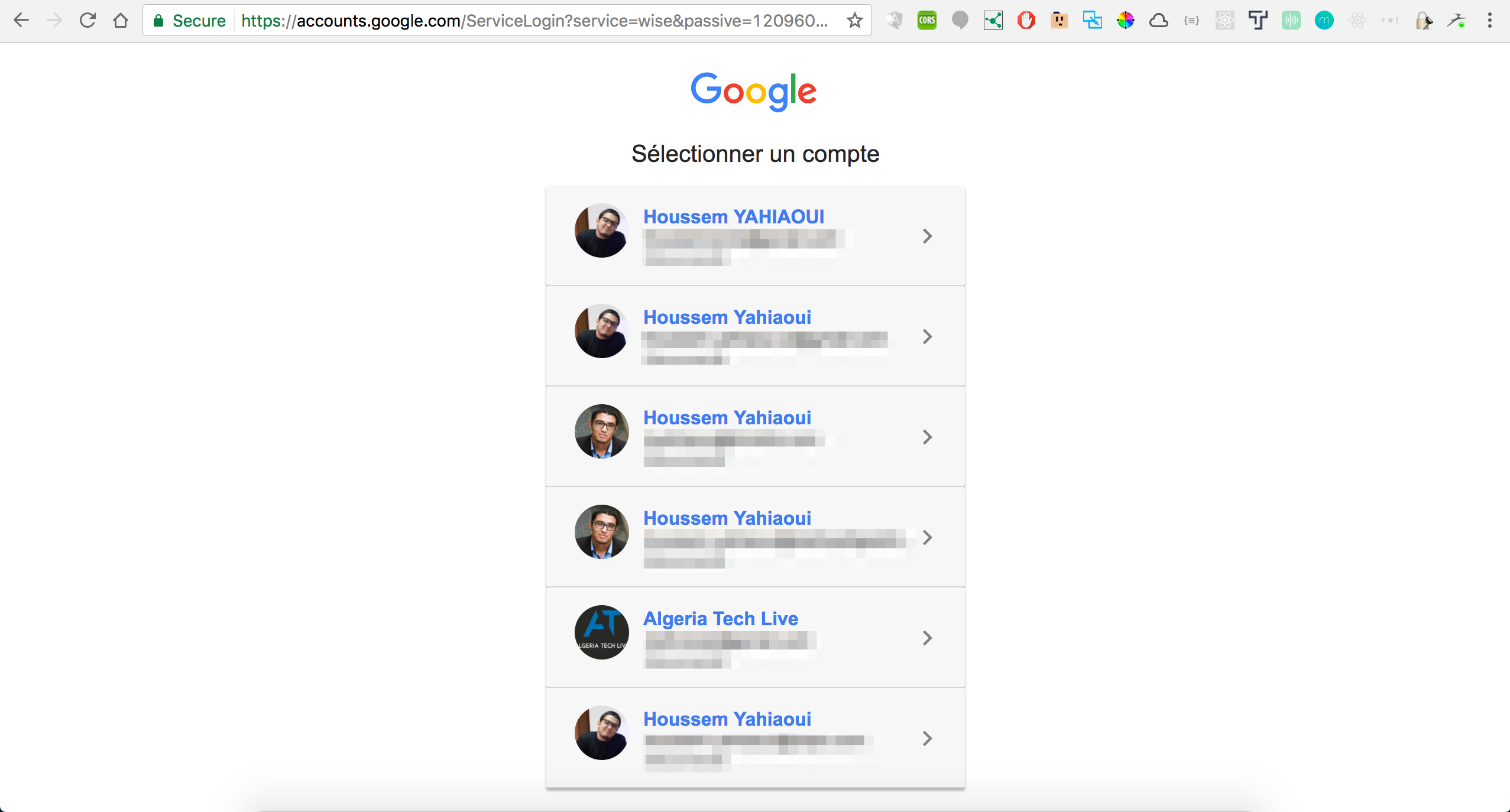Choose the Algeria Tech Live account
The height and width of the screenshot is (812, 1510).
[721, 619]
